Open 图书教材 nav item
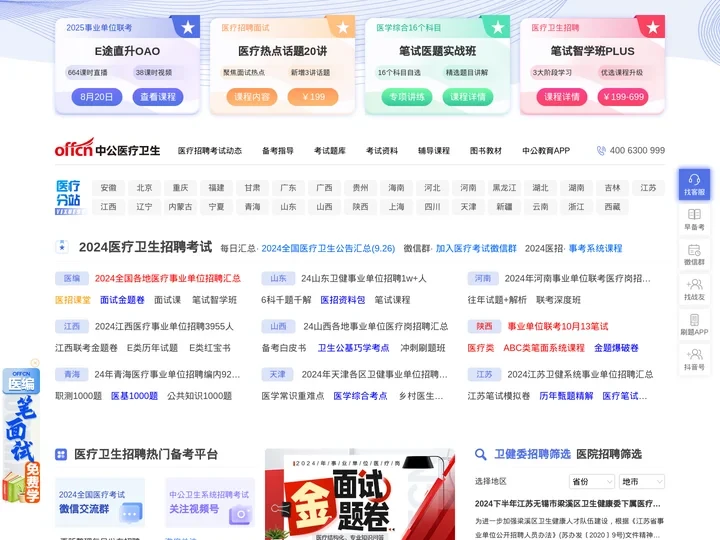This screenshot has height=540, width=720. [x=486, y=151]
